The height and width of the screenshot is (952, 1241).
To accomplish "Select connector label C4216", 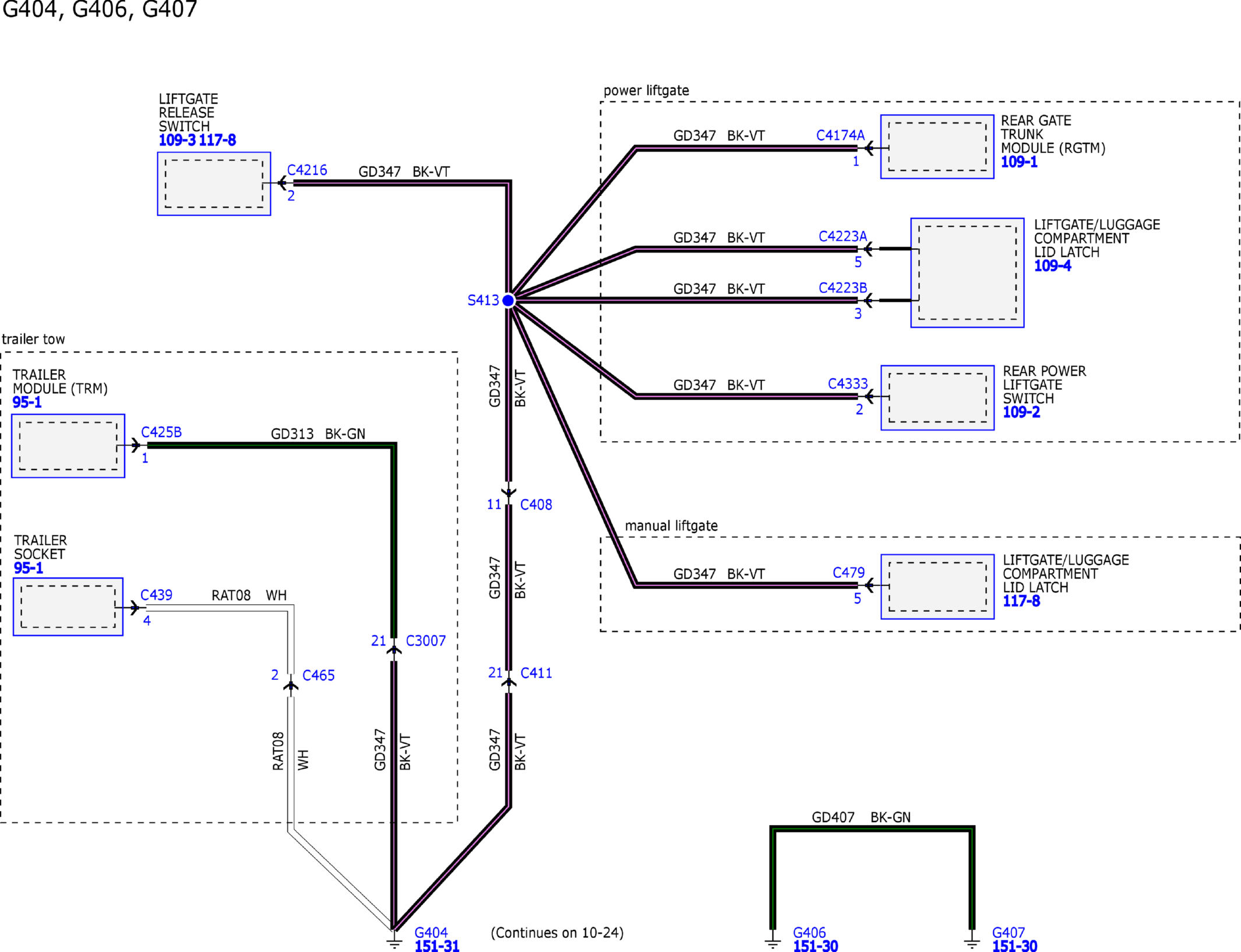I will coord(307,170).
